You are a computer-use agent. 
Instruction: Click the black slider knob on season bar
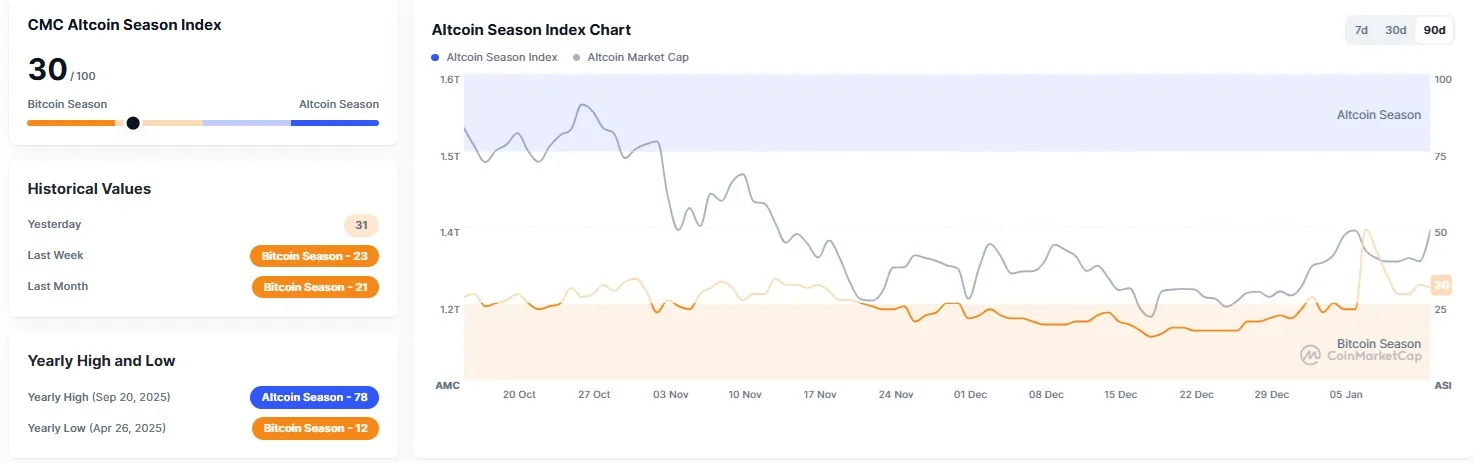click(133, 123)
